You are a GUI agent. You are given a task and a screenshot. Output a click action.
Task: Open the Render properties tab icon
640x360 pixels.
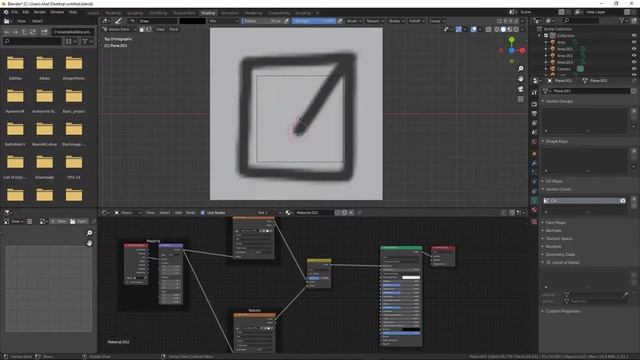pos(534,104)
